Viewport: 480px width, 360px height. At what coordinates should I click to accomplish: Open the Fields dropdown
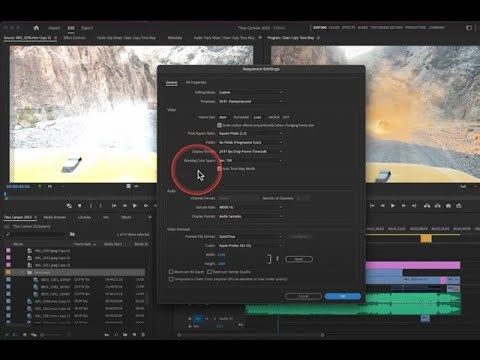coord(250,142)
